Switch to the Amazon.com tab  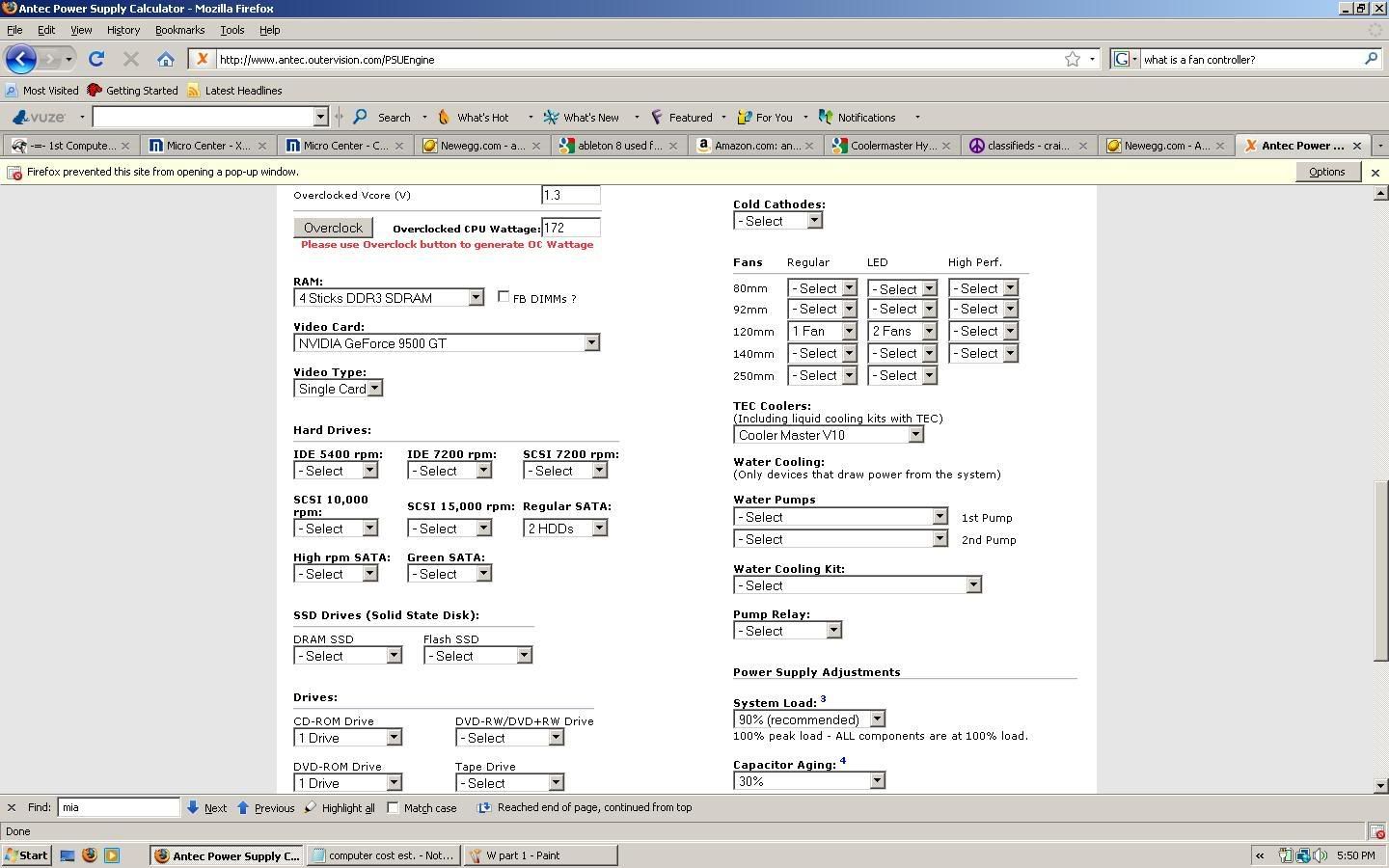click(757, 146)
